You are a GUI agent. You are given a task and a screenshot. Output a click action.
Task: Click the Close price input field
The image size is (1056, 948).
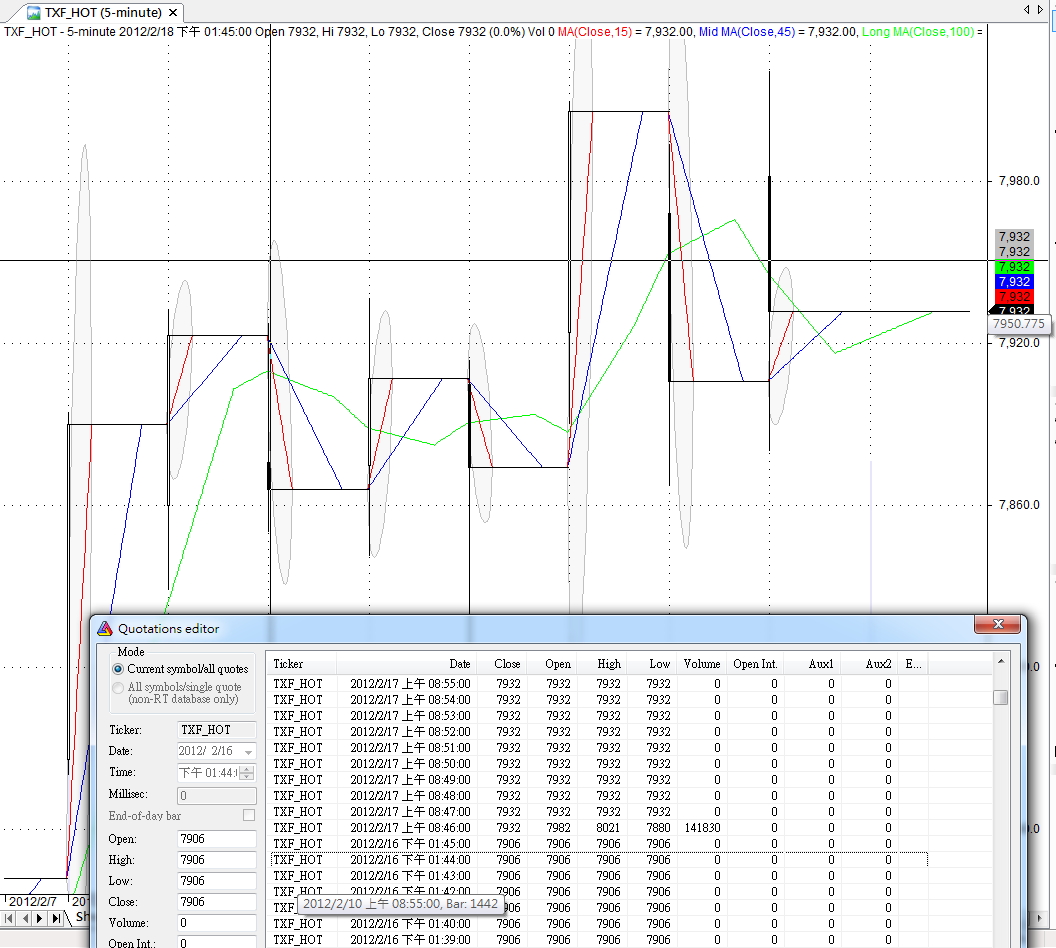click(216, 902)
